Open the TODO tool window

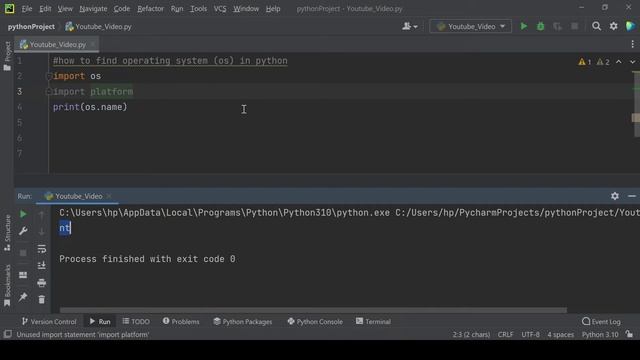[x=136, y=322]
